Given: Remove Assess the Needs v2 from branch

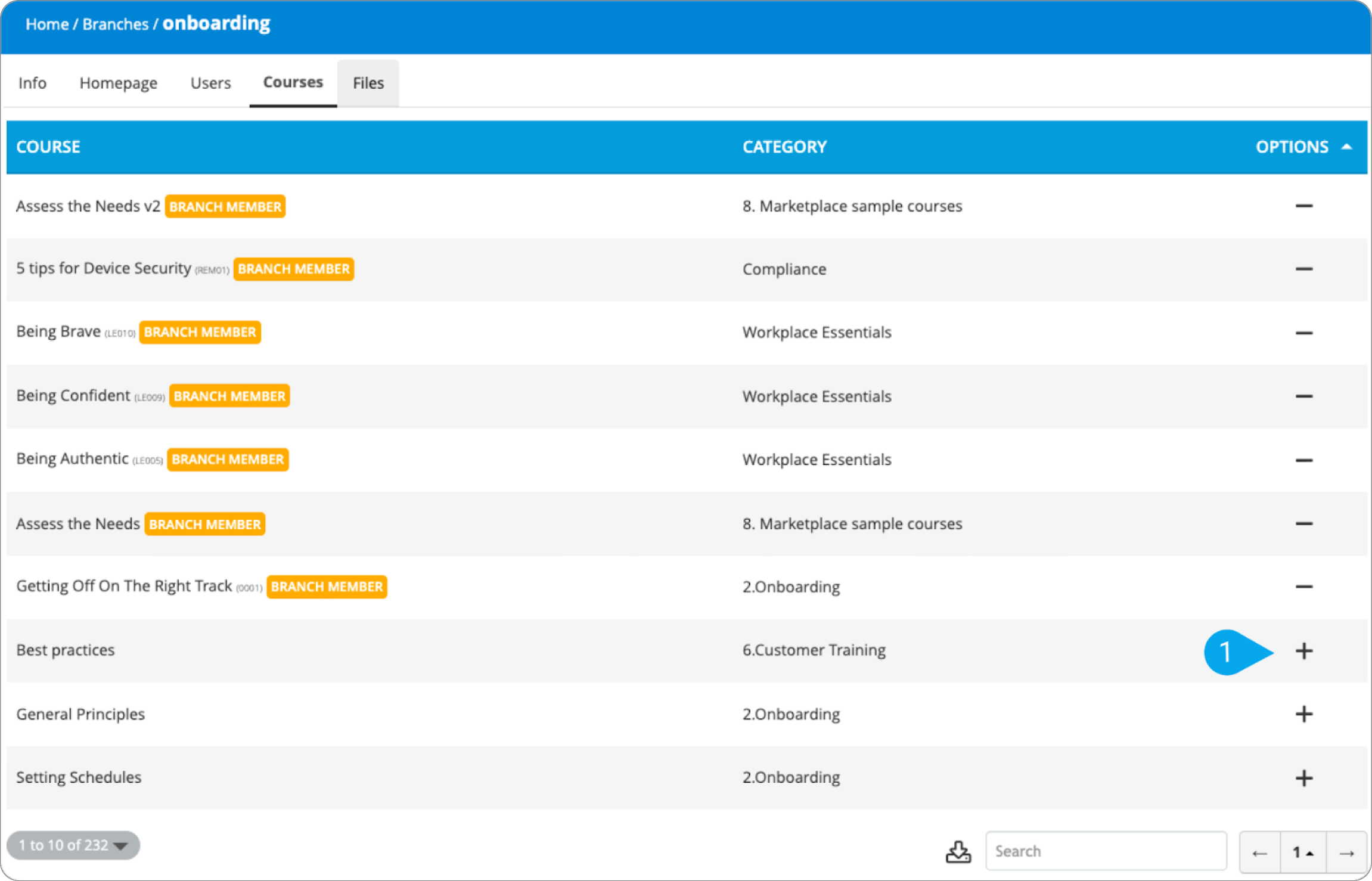Looking at the screenshot, I should [1303, 206].
